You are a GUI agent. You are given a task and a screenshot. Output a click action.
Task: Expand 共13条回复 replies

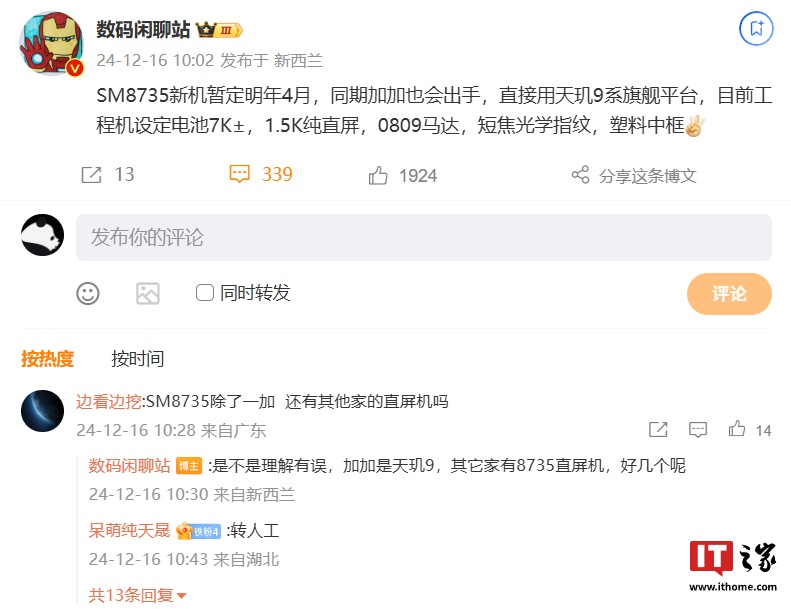(137, 595)
